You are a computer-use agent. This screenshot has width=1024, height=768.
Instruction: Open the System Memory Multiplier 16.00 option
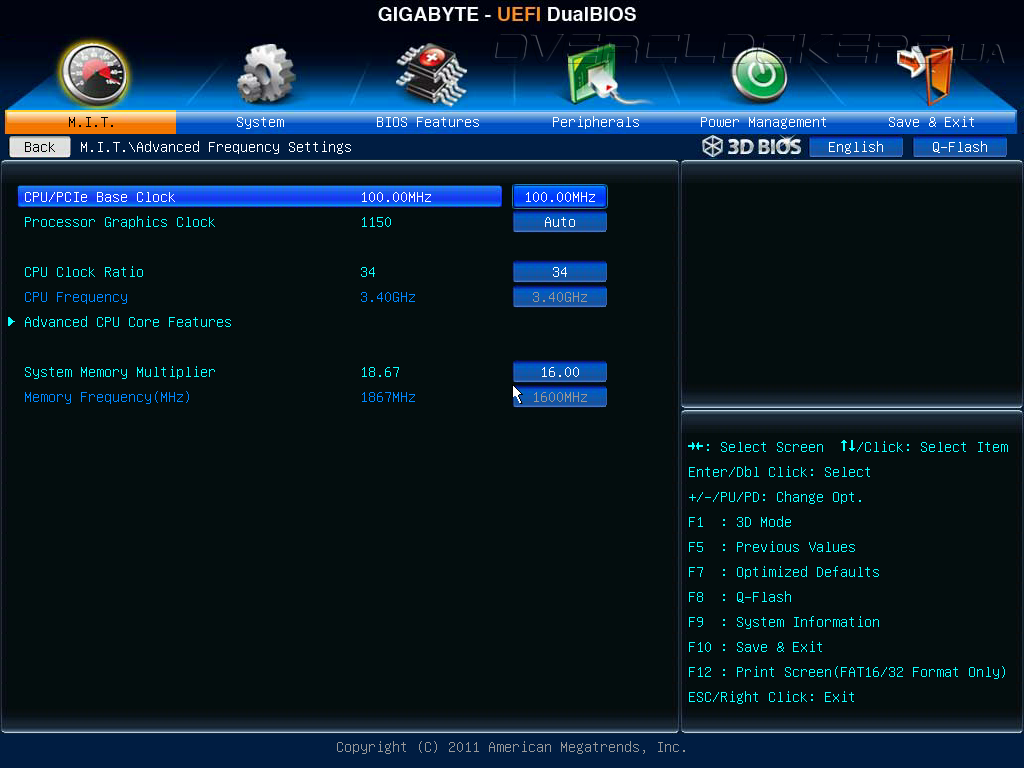(560, 372)
